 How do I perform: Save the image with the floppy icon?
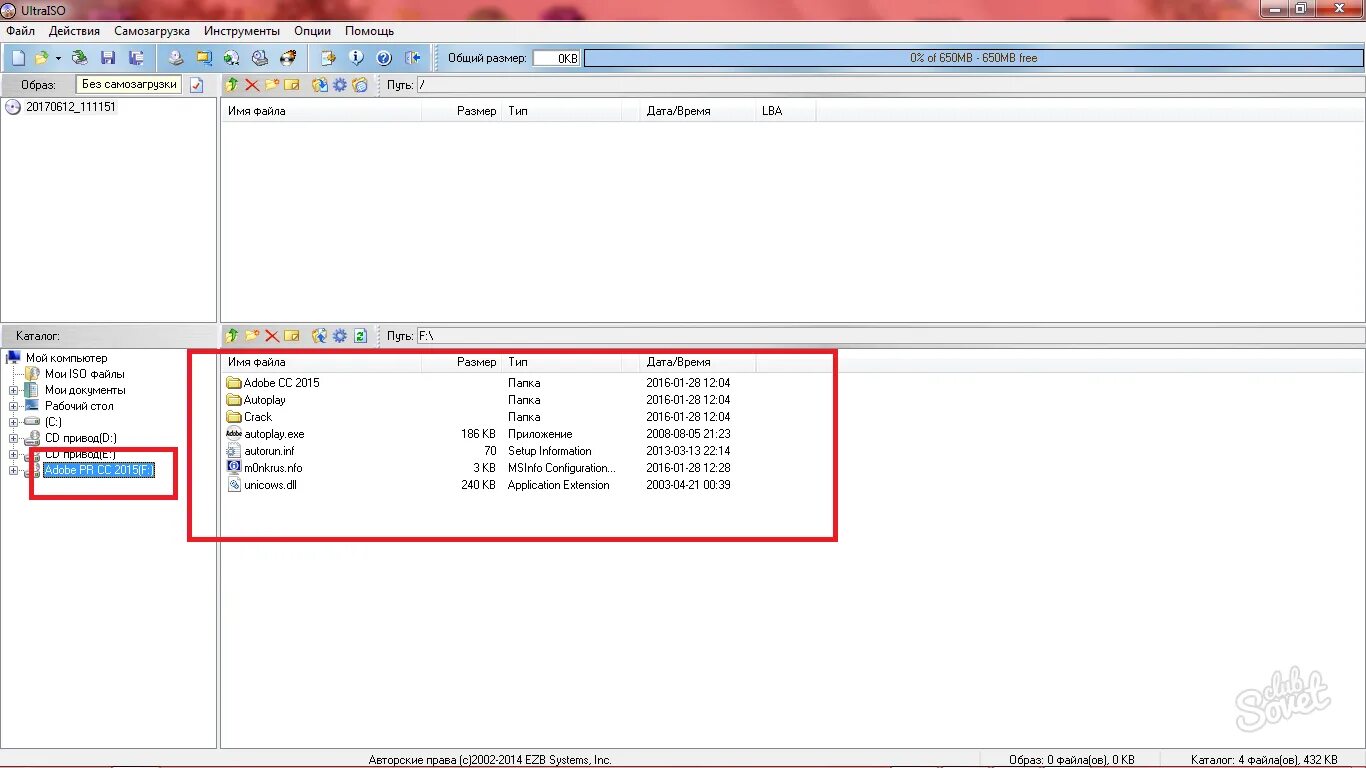point(108,58)
